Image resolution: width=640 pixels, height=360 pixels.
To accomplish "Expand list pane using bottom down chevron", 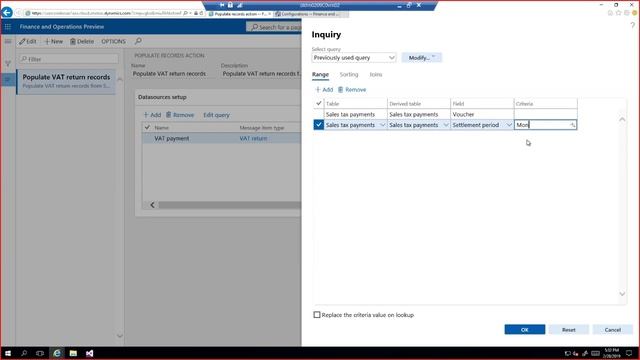I will coord(120,336).
